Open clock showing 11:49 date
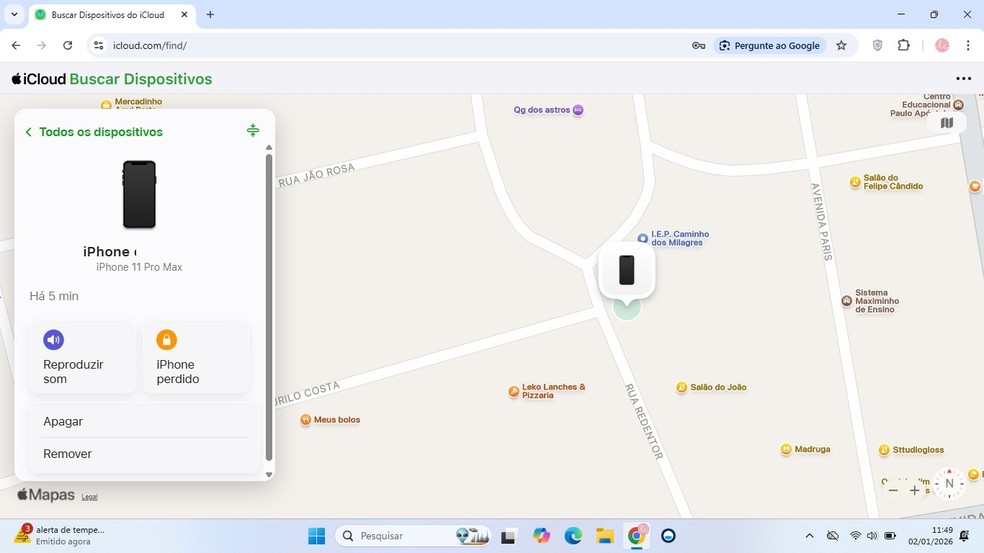This screenshot has width=984, height=553. click(930, 535)
